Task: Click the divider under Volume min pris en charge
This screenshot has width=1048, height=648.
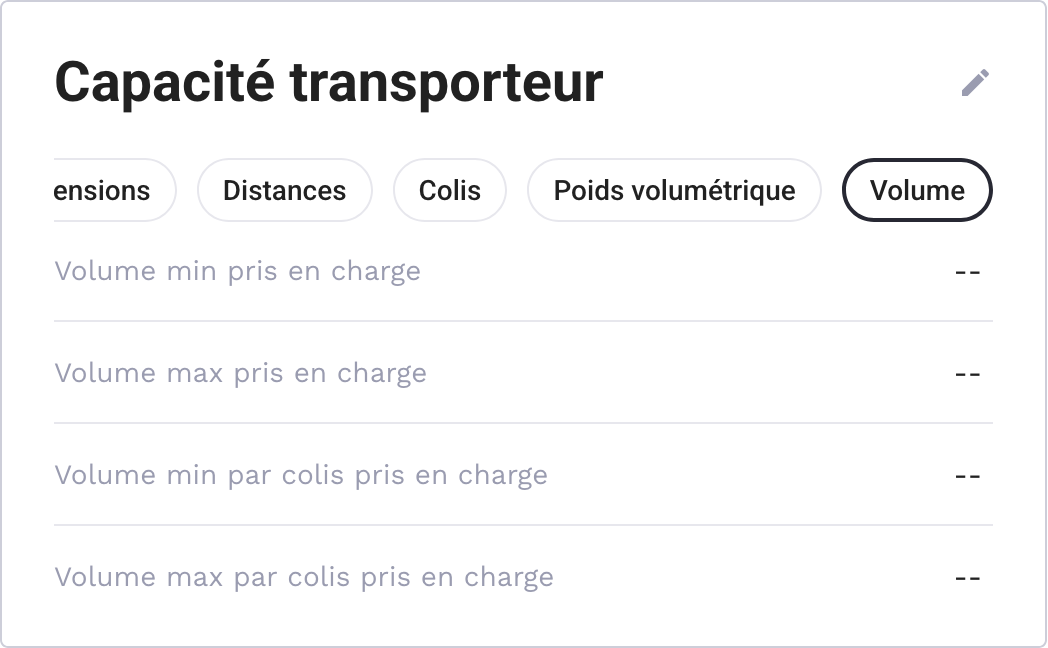Action: click(523, 321)
